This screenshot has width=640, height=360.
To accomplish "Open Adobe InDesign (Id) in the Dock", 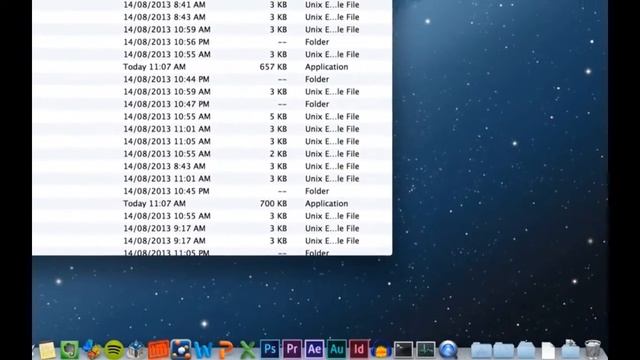I will coord(358,349).
